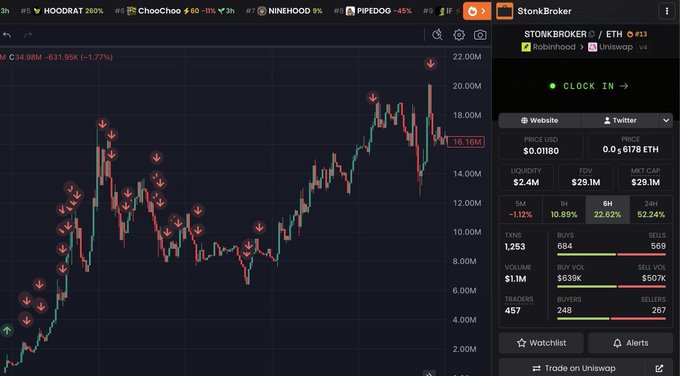Viewport: 680px width, 376px height.
Task: Open the Robinhood chain link
Action: (x=549, y=47)
